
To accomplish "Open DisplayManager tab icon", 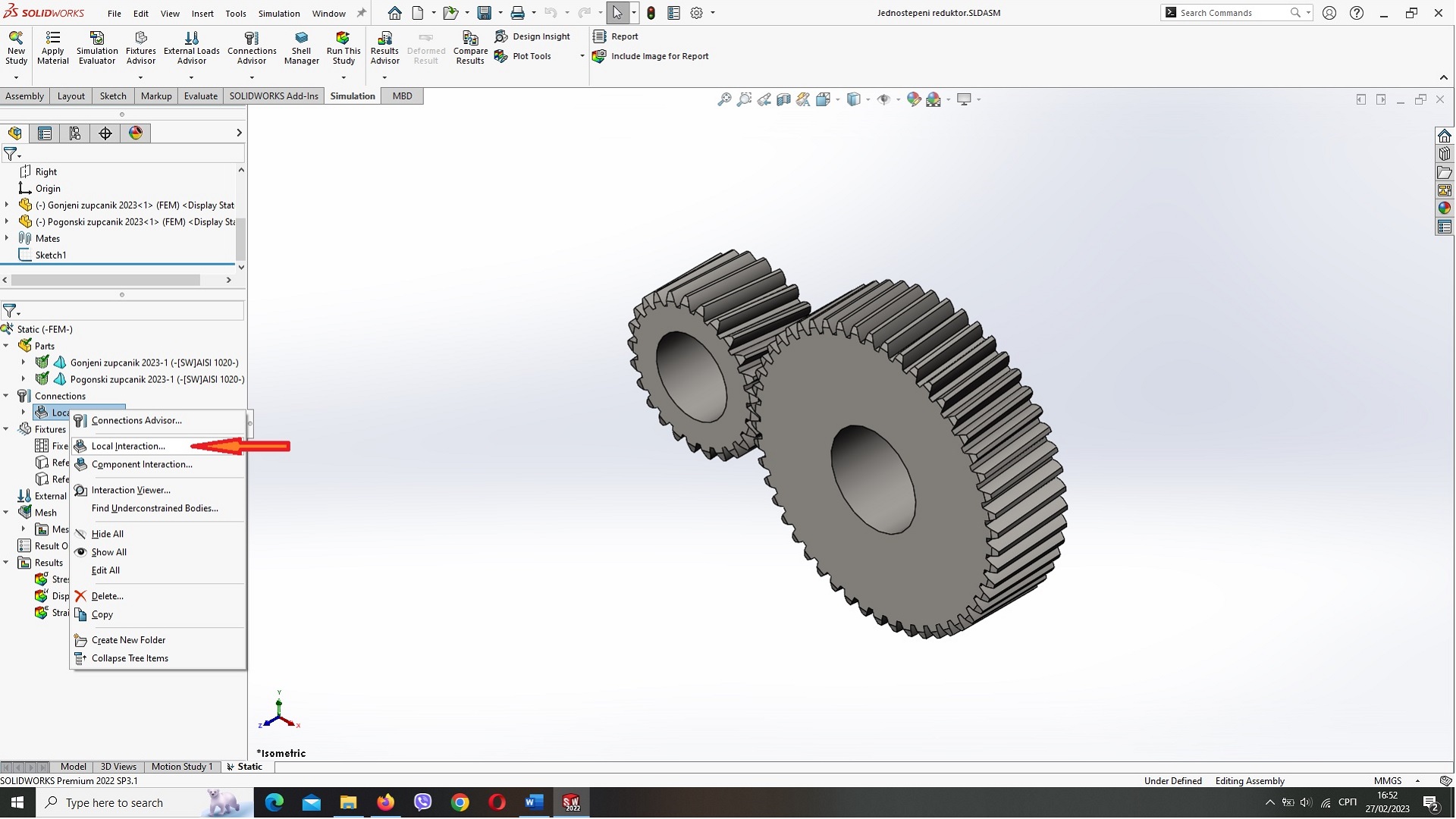I will [x=136, y=133].
